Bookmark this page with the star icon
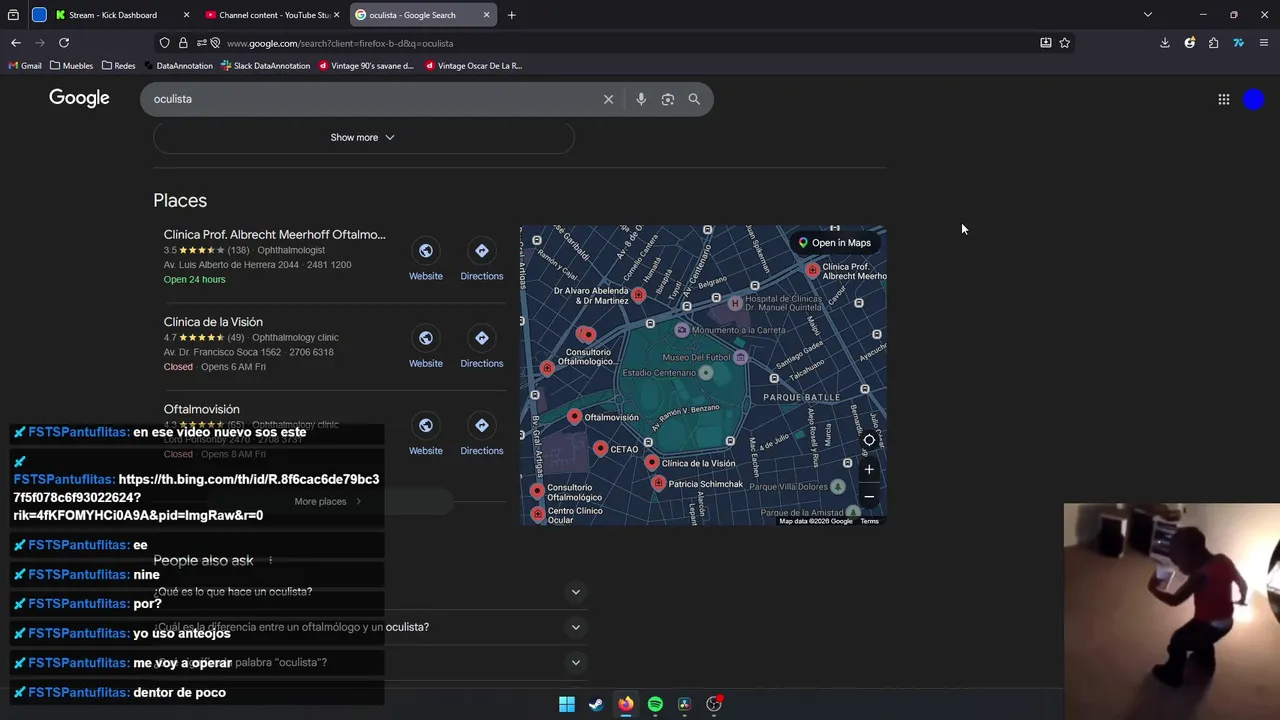1280x720 pixels. [x=1065, y=43]
